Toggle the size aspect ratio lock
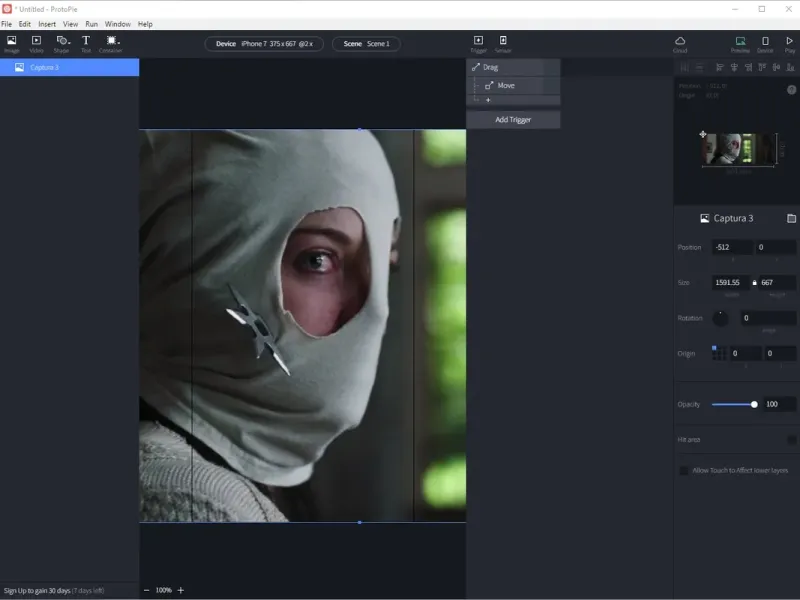This screenshot has width=800, height=600. pos(755,283)
